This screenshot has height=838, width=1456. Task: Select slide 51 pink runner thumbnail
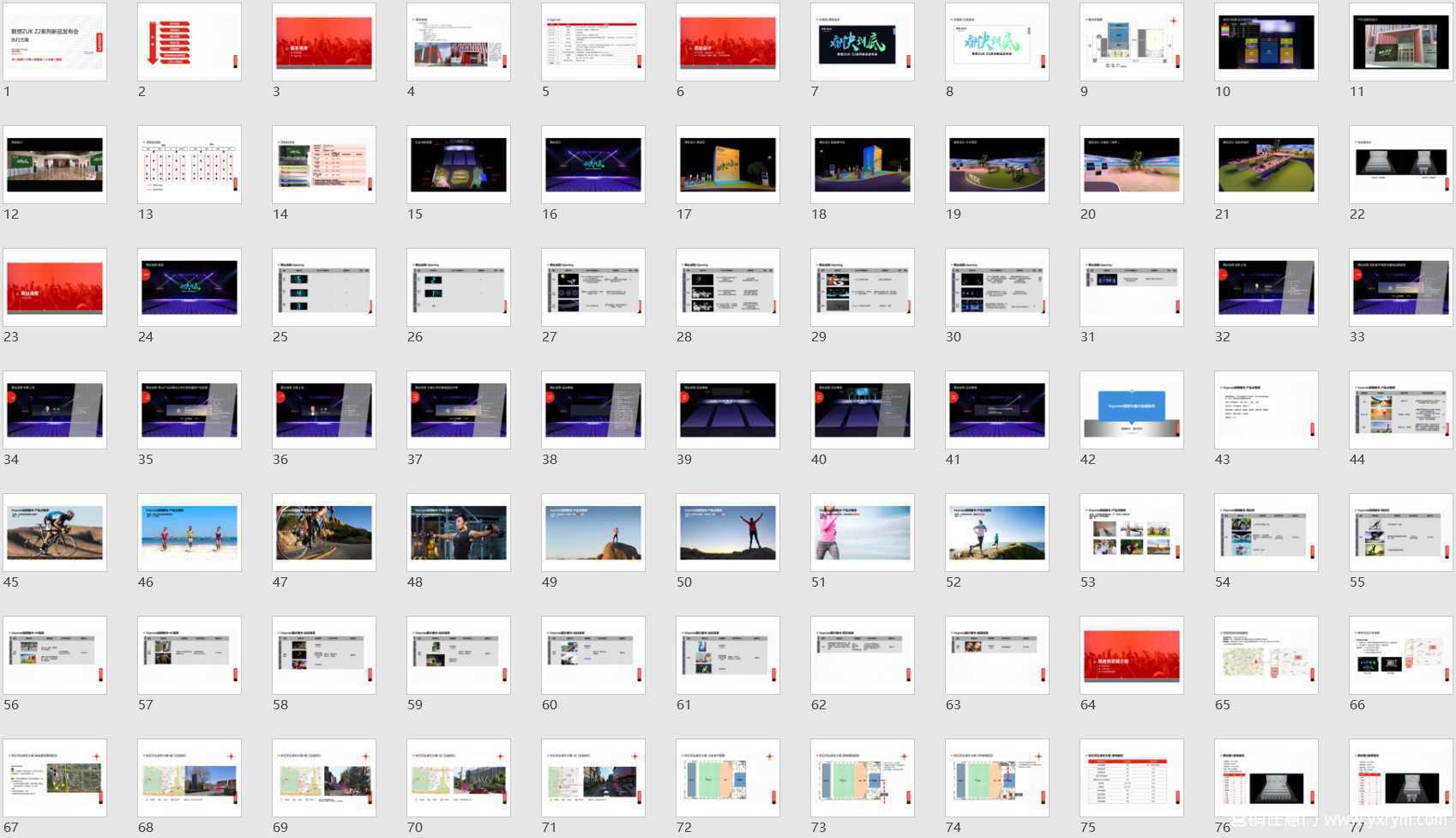click(x=863, y=533)
